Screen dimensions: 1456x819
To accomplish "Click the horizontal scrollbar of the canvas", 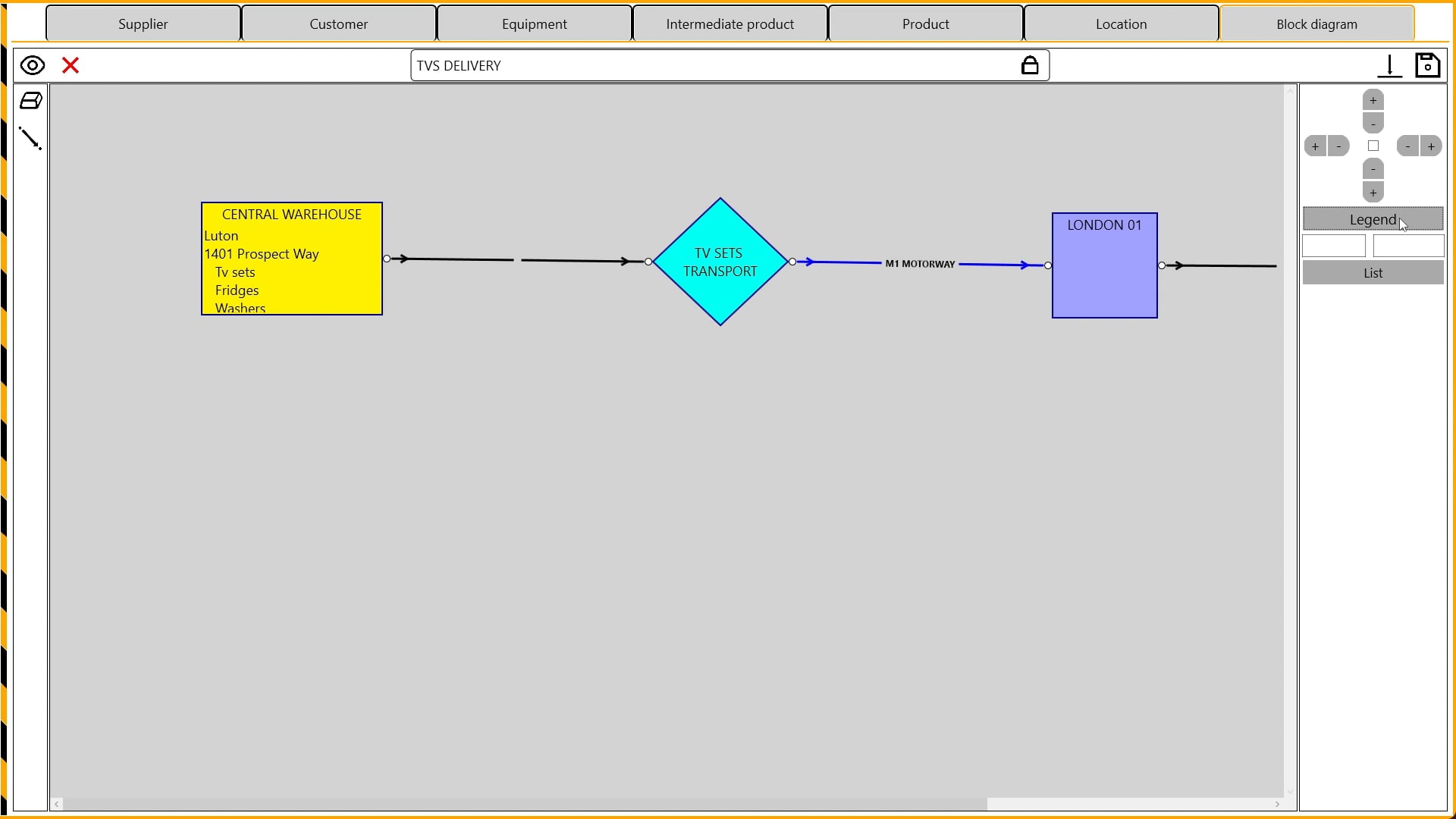I will coord(523,804).
